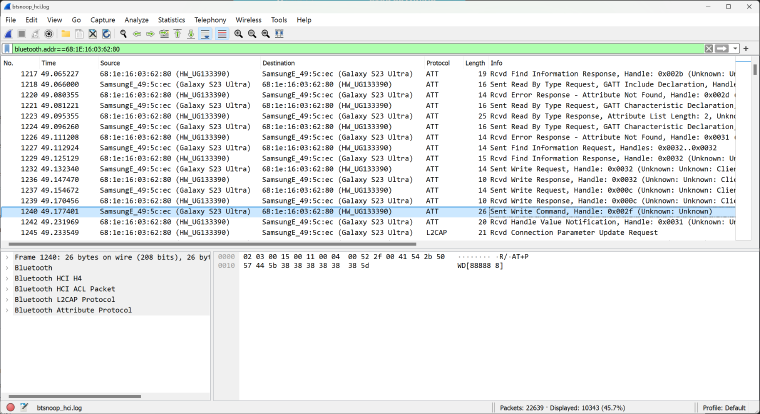Screen dimensions: 760x414
Task: Open display filter bookmarks
Action: pos(7,49)
